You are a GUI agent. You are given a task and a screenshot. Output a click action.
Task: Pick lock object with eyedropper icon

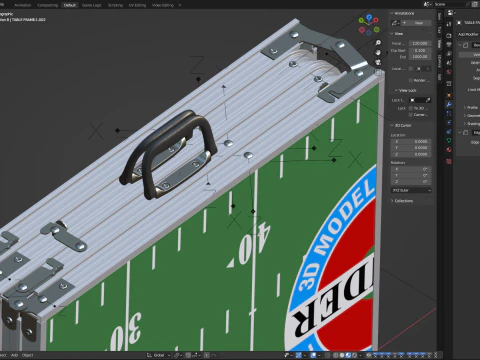coord(428,100)
